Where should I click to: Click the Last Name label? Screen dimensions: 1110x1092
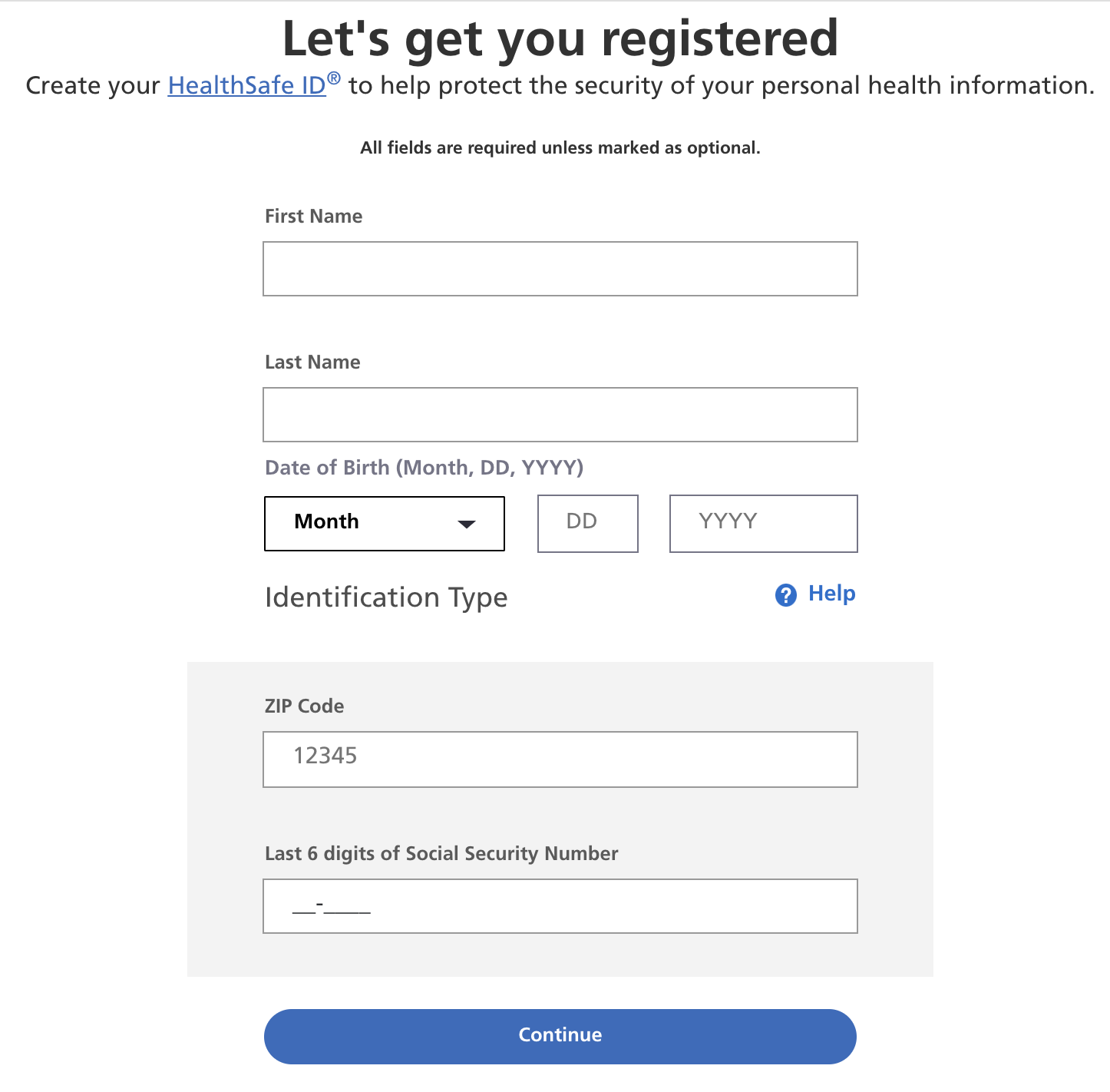click(312, 362)
